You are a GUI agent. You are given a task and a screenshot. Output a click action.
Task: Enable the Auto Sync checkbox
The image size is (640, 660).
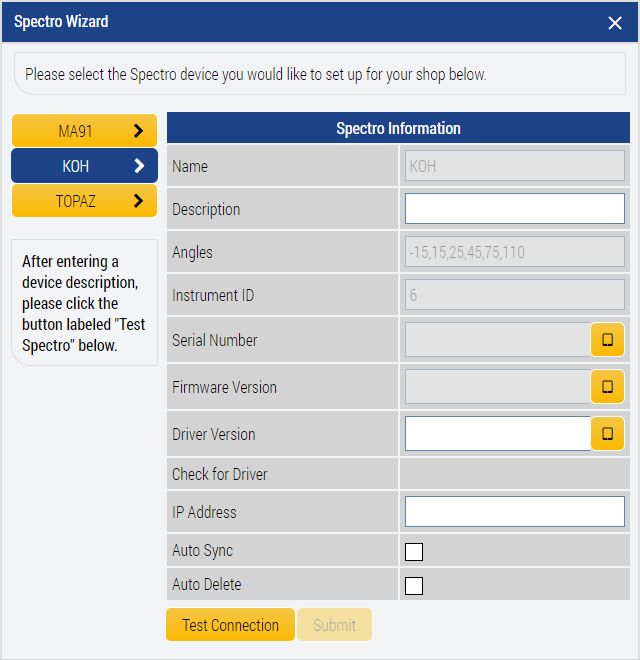pos(414,552)
